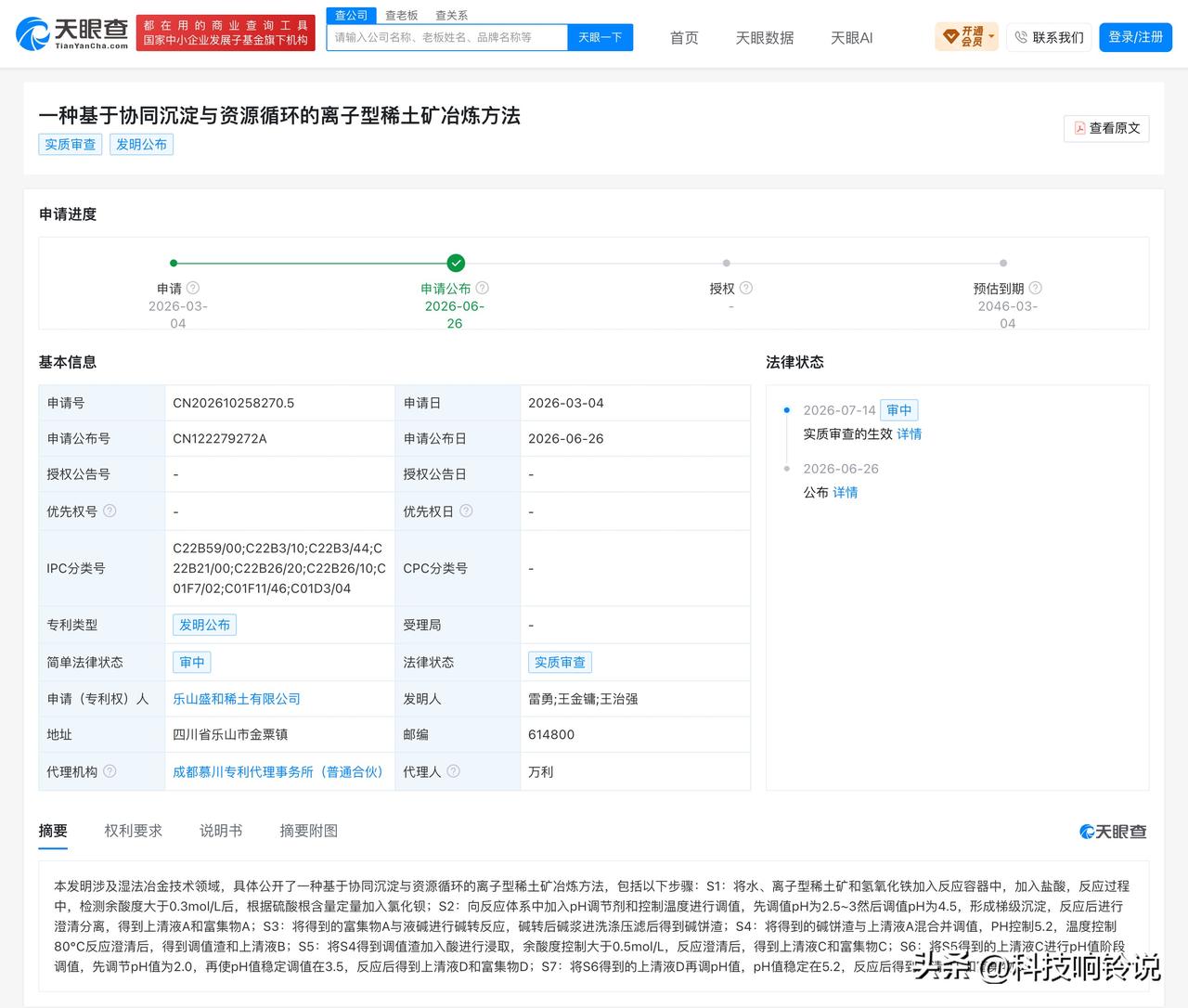The width and height of the screenshot is (1188, 1008).
Task: Open 乐山盛和稀土有限公司 applicant link
Action: coord(237,698)
